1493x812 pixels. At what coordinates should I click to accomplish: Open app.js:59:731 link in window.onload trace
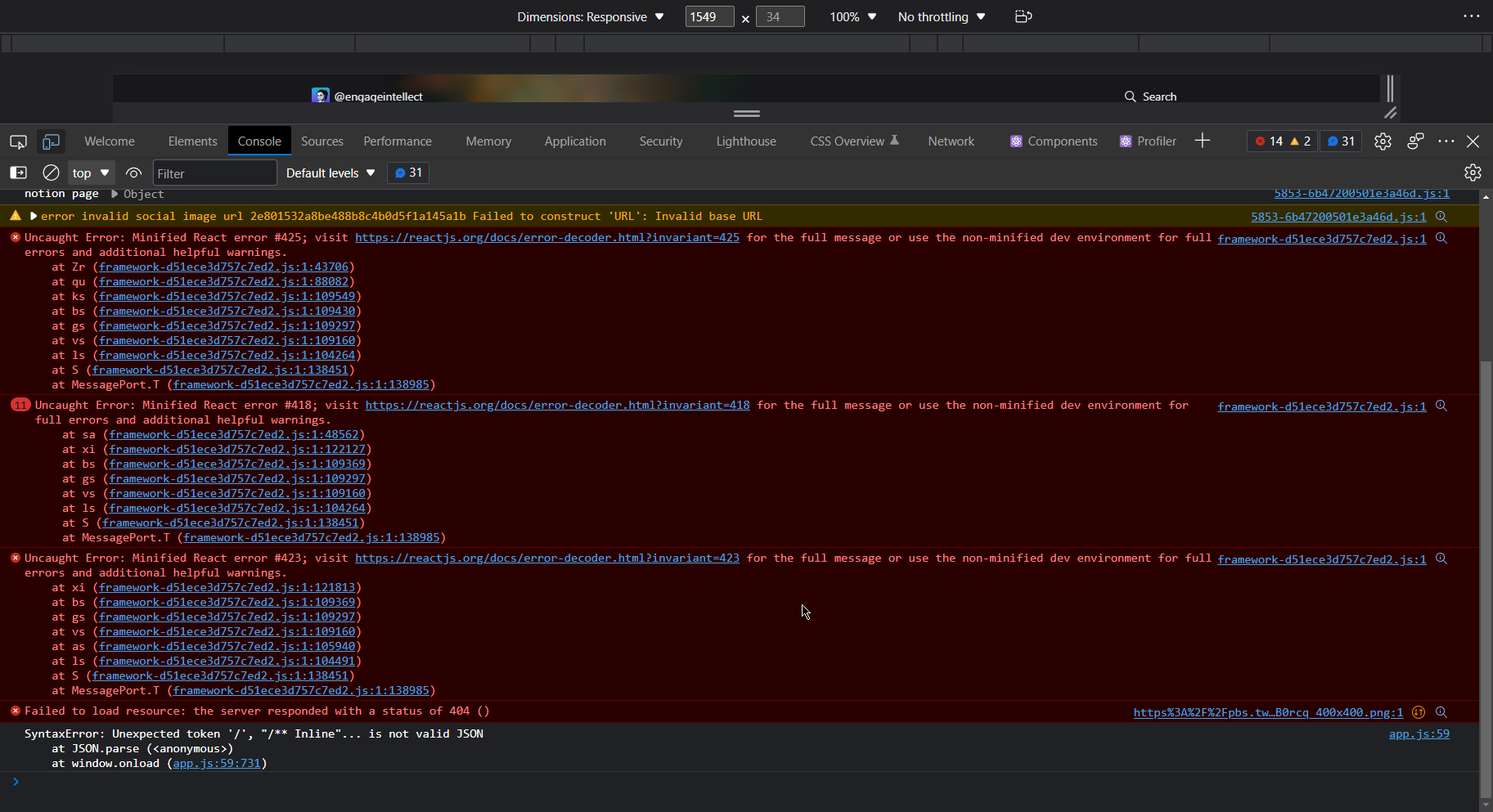point(217,763)
